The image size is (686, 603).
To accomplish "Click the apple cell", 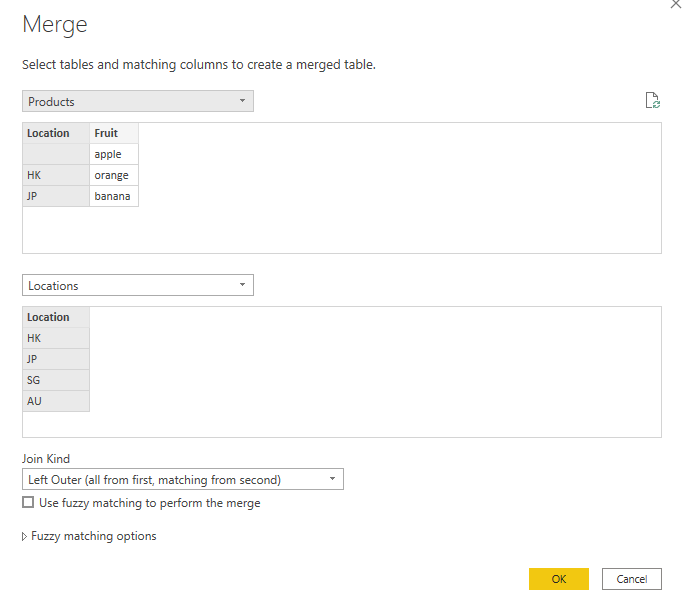I will [114, 154].
